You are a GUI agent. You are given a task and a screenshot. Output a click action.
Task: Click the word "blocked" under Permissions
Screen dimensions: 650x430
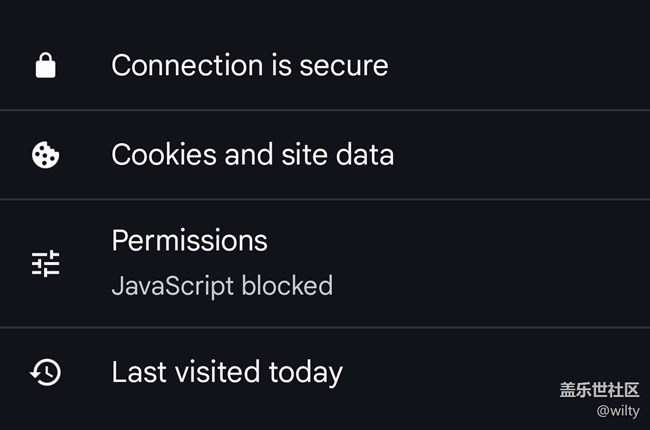pos(287,285)
